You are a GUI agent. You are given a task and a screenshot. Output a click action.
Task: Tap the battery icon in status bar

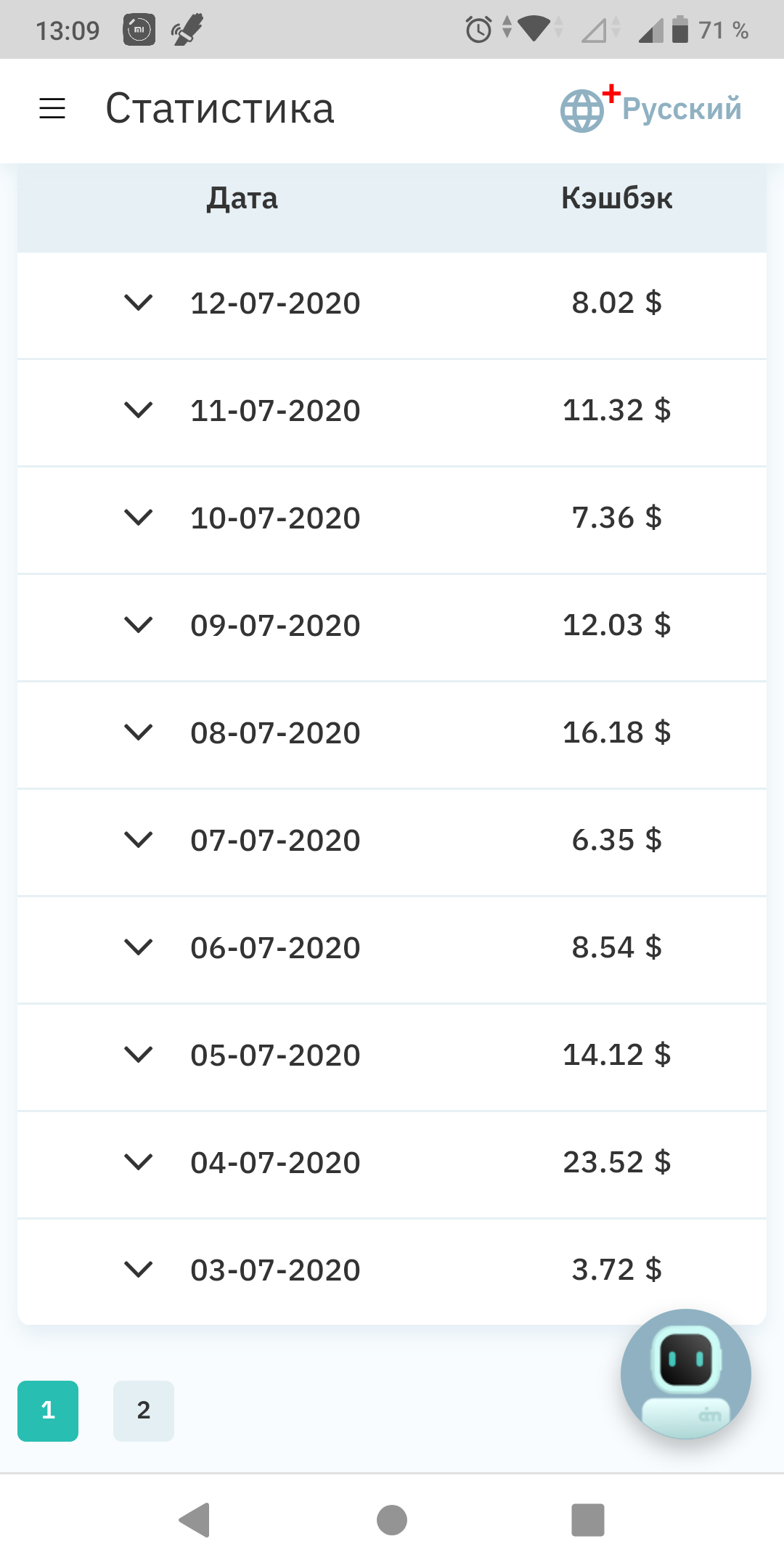[679, 30]
